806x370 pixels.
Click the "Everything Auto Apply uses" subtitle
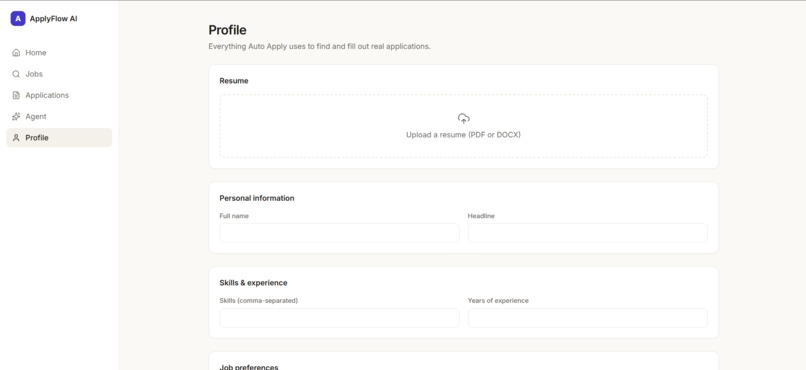319,46
